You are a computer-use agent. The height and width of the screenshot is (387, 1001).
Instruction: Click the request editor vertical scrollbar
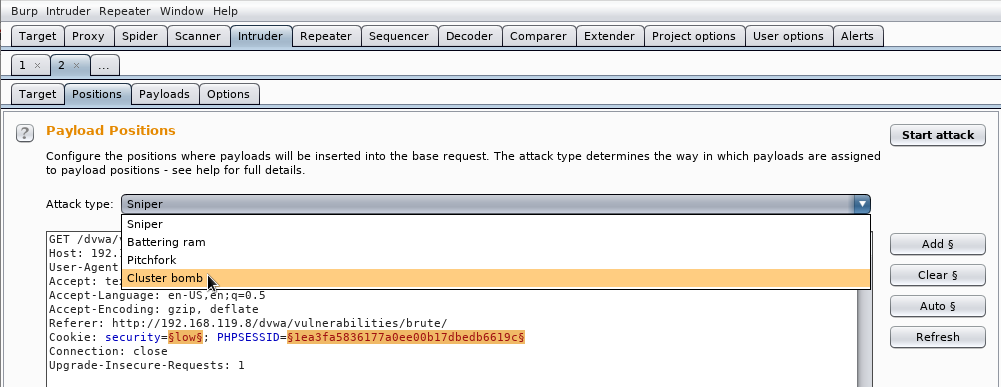(865, 337)
